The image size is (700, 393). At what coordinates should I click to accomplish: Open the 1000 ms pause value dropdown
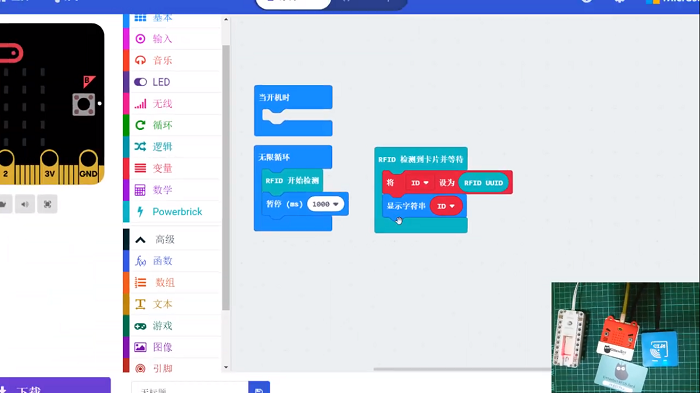pyautogui.click(x=325, y=204)
